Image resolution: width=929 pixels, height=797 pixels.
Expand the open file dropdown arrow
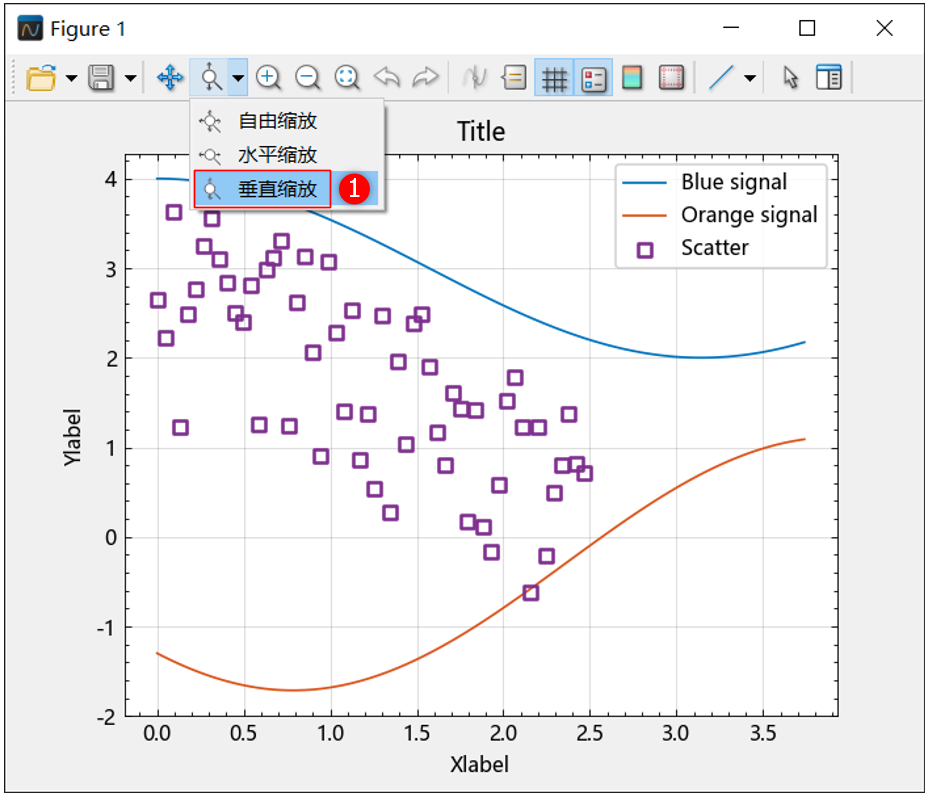[x=71, y=78]
